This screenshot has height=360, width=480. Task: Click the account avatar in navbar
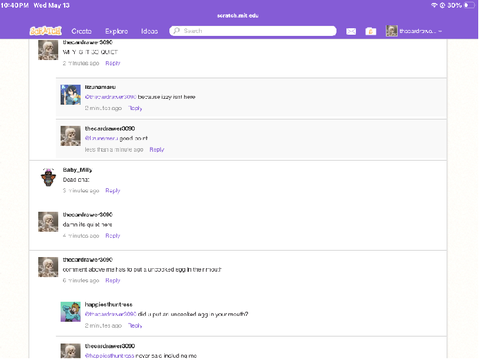392,31
